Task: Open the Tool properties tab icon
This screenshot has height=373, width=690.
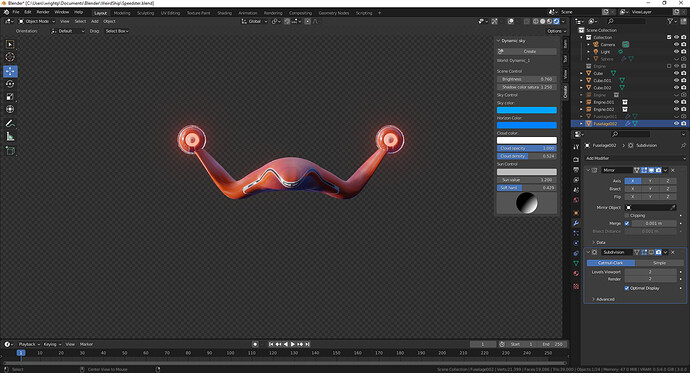Action: coord(576,147)
